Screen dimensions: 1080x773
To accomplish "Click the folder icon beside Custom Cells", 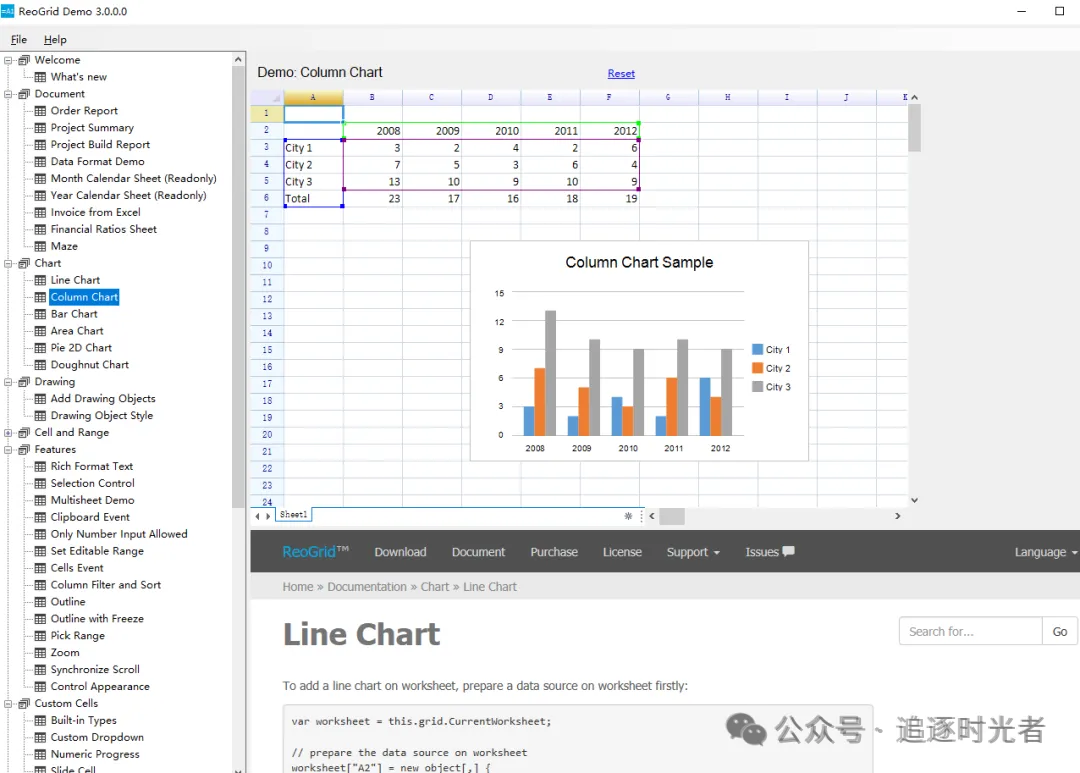I will tap(24, 703).
